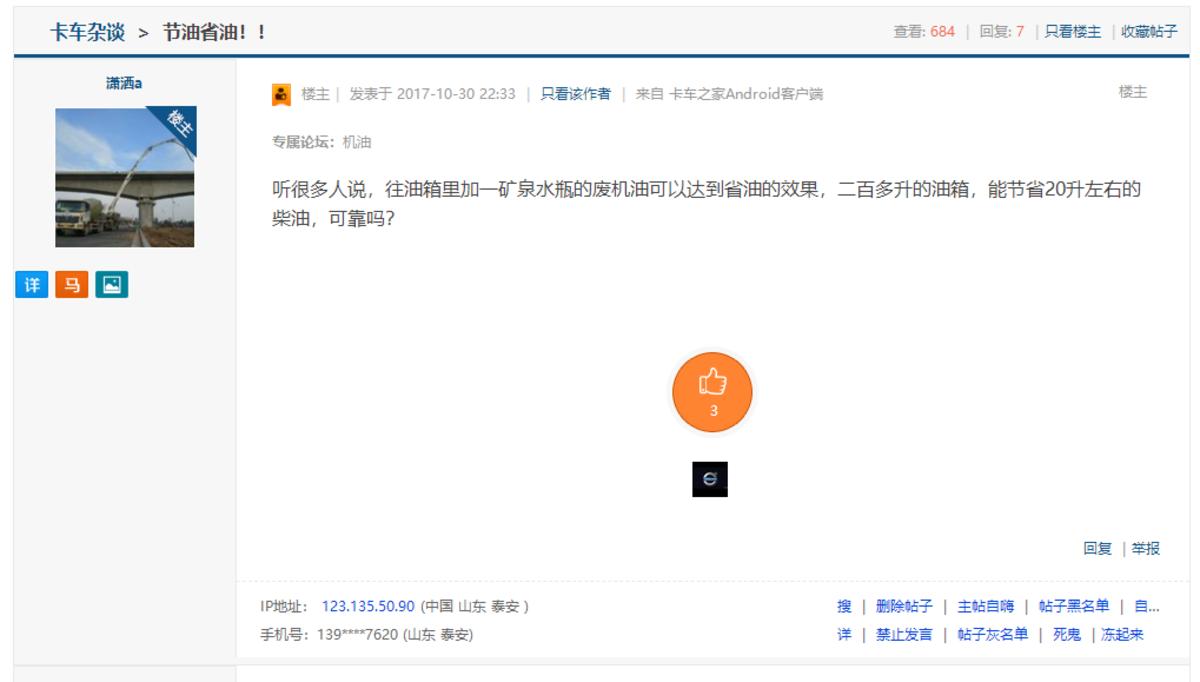Open the teal picture gallery icon
This screenshot has width=1200, height=682.
click(108, 283)
